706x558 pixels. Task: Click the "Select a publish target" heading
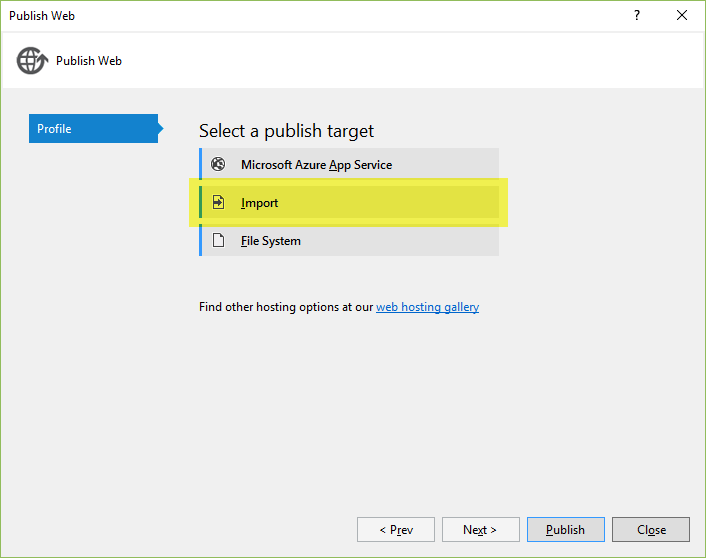tap(286, 131)
